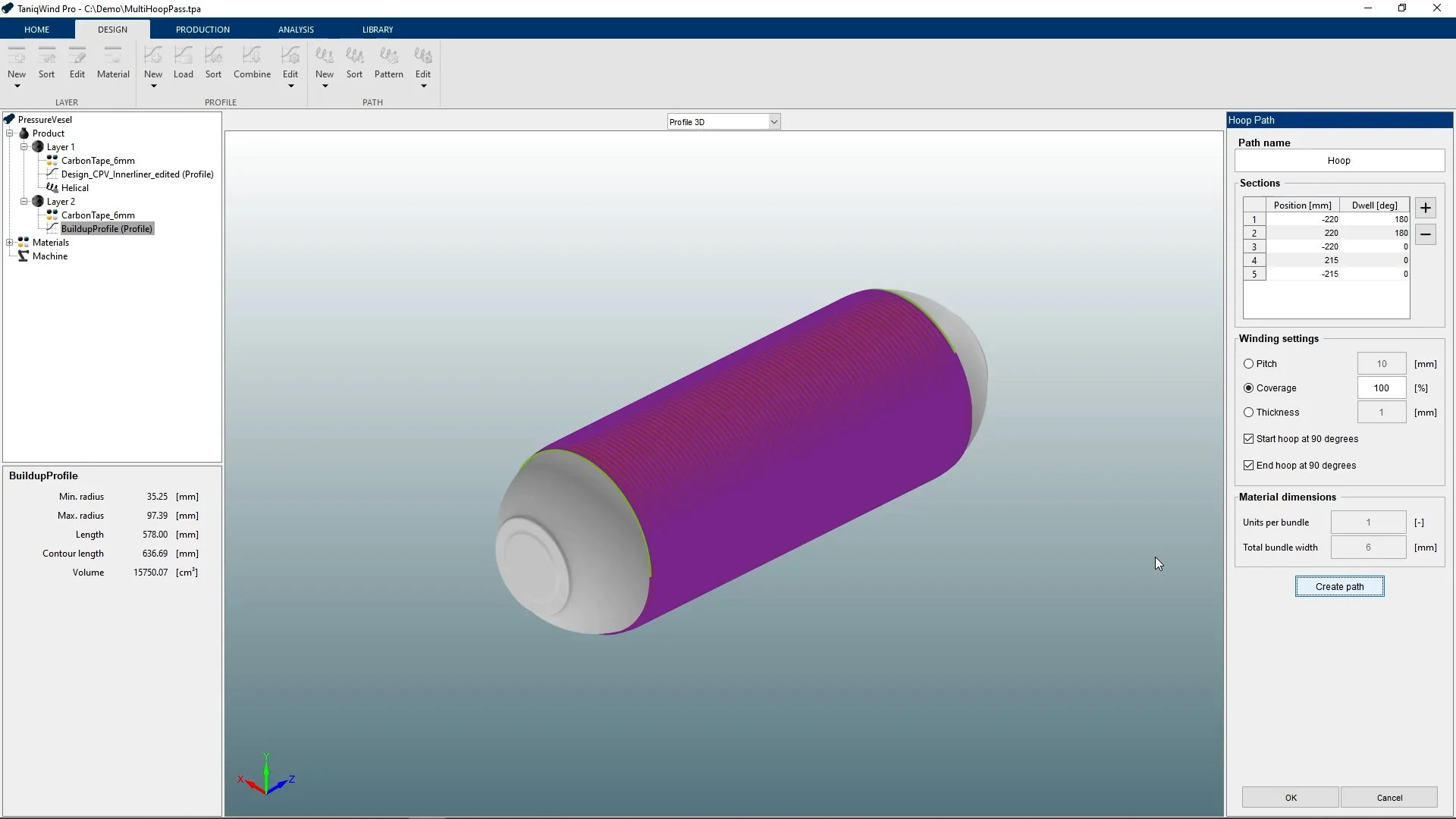Uncheck End hoop at 90 degrees
This screenshot has height=819, width=1456.
coord(1248,466)
